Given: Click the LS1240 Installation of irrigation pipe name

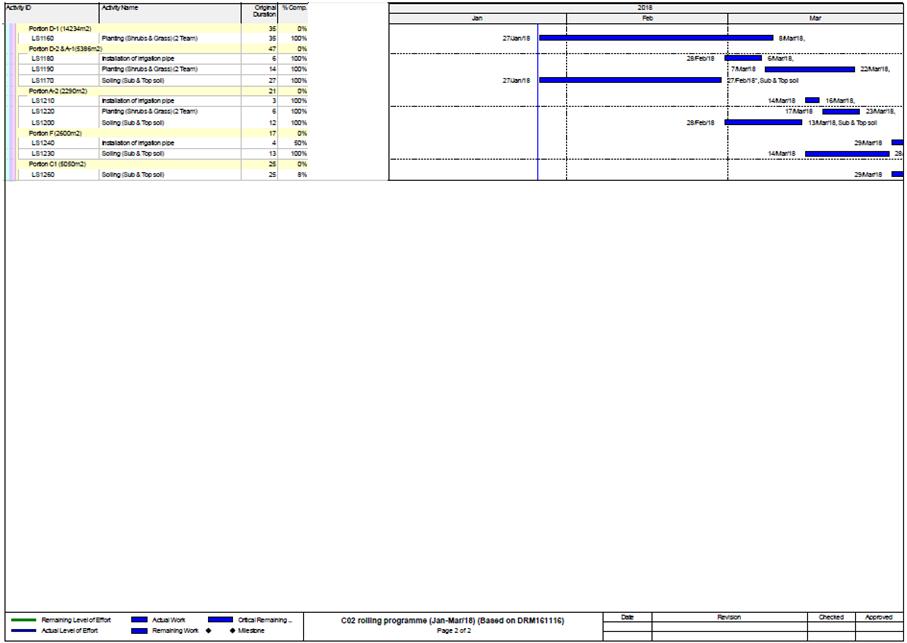Looking at the screenshot, I should point(138,143).
